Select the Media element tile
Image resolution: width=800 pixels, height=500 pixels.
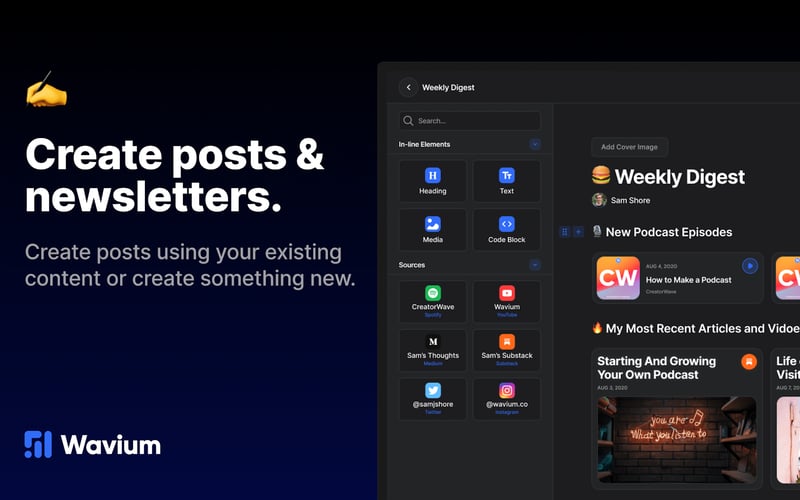(433, 230)
